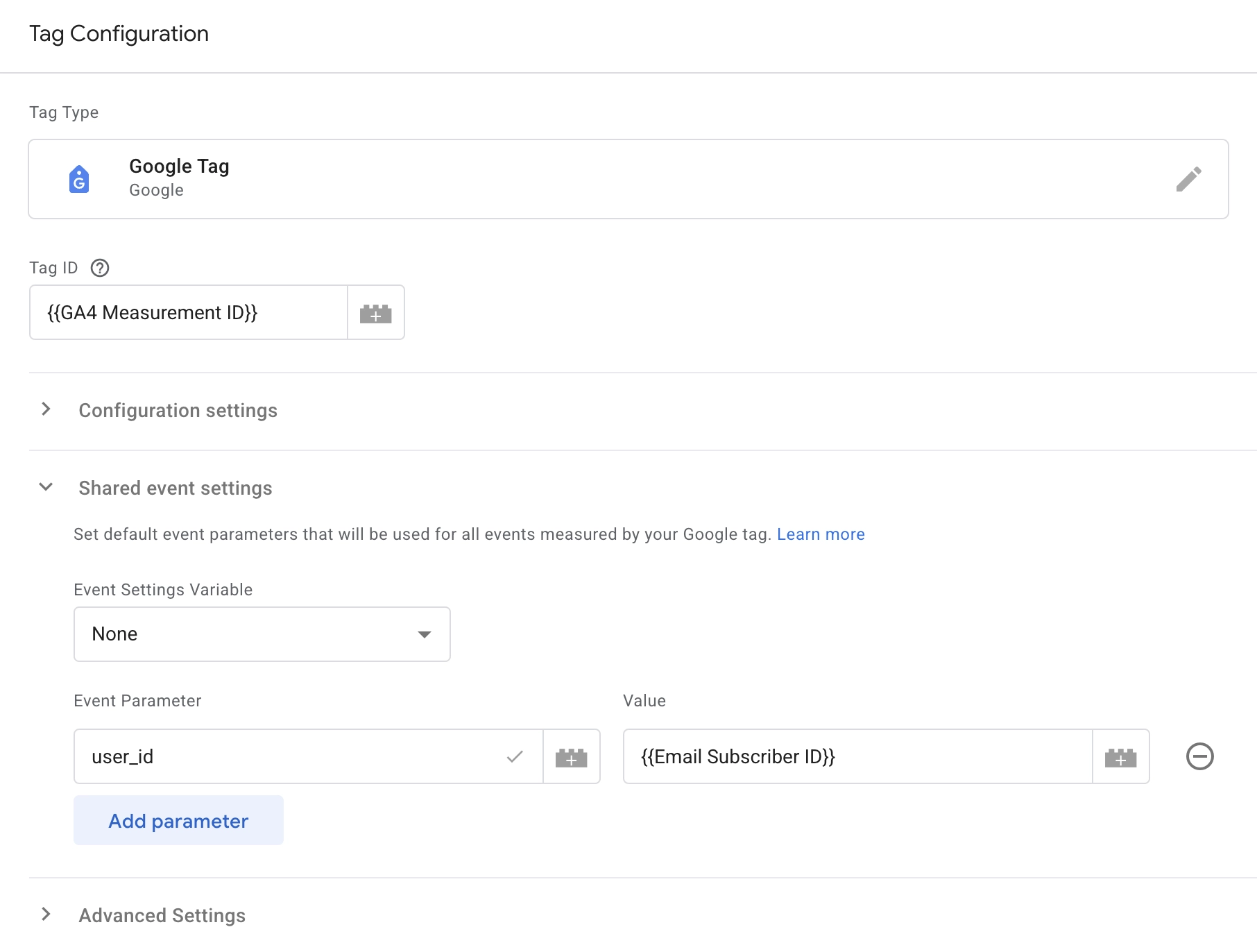Expand Advanced Settings section
This screenshot has height=952, width=1257.
(46, 915)
